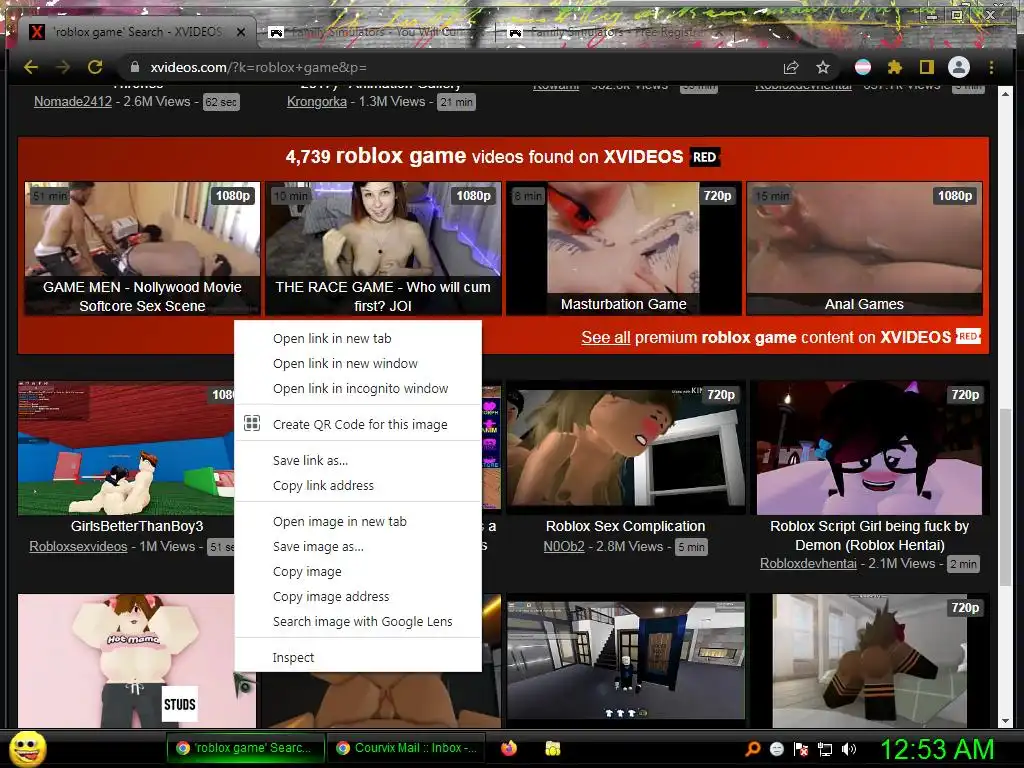Click the '21 min' duration badge
Screen dimensions: 1024x768
coord(456,102)
